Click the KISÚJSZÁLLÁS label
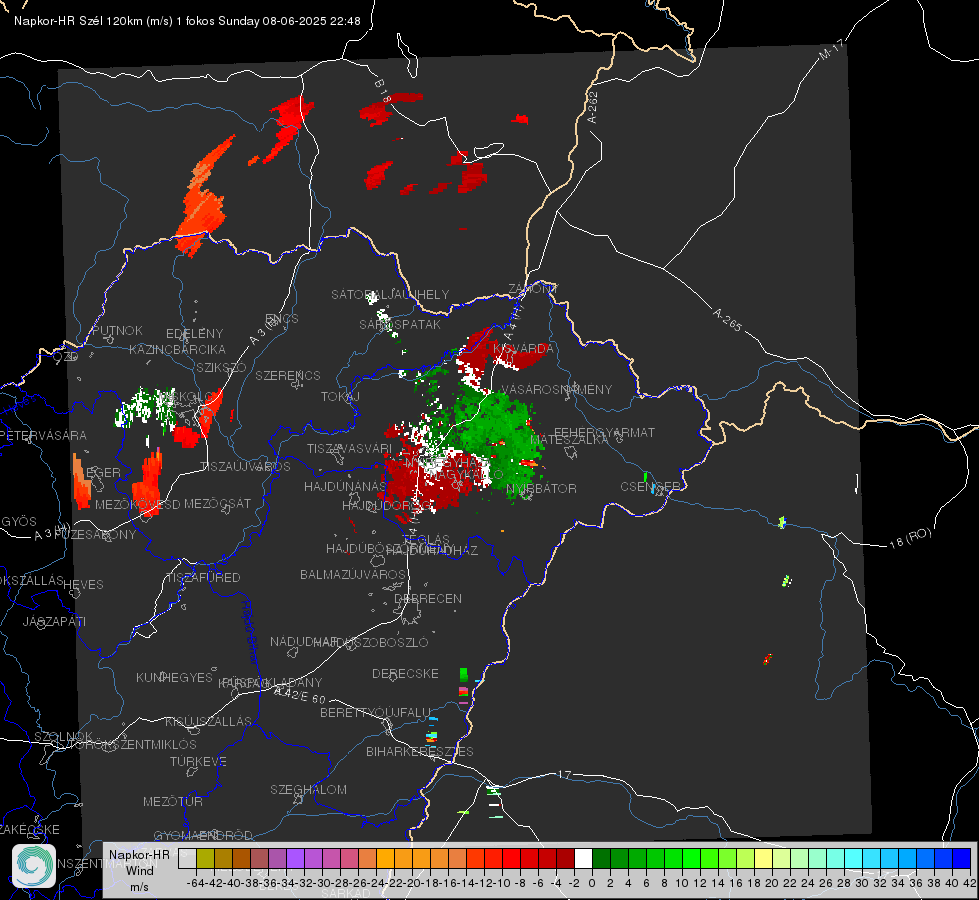 (x=208, y=721)
